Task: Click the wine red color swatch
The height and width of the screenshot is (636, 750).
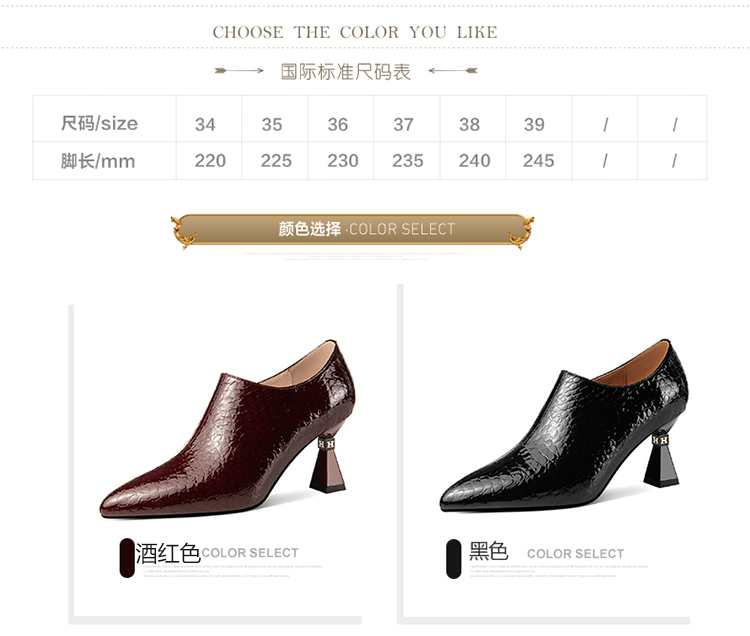Action: 127,558
